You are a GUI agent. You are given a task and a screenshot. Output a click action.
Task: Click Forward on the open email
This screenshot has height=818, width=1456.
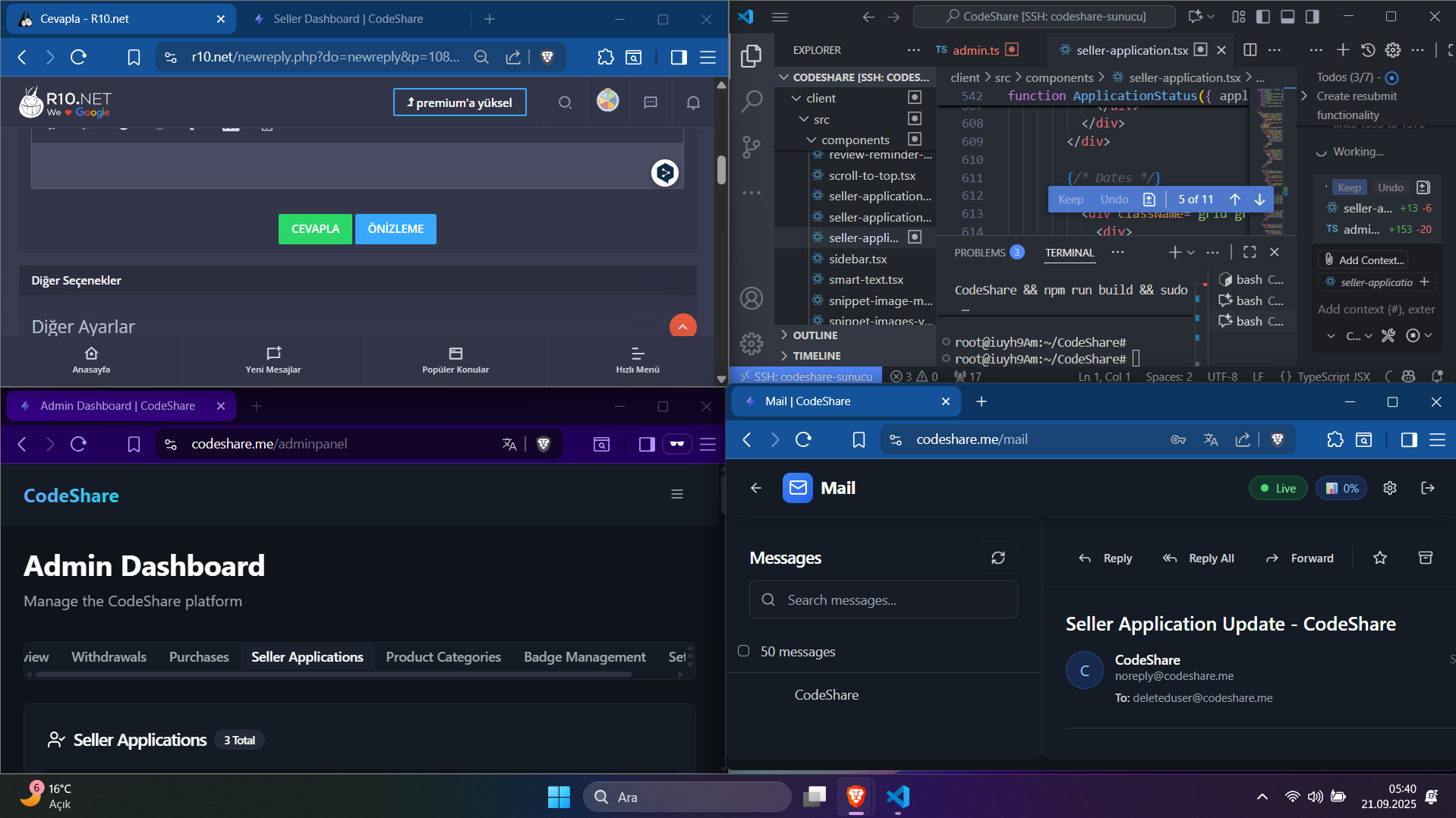(1300, 558)
